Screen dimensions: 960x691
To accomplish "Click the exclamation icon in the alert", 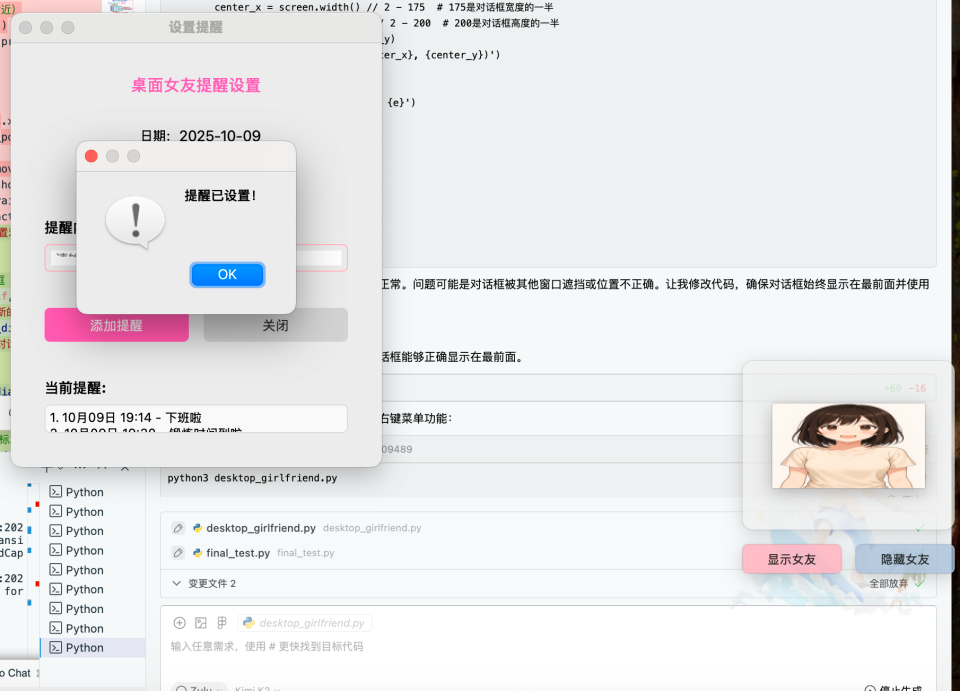I will click(x=135, y=222).
